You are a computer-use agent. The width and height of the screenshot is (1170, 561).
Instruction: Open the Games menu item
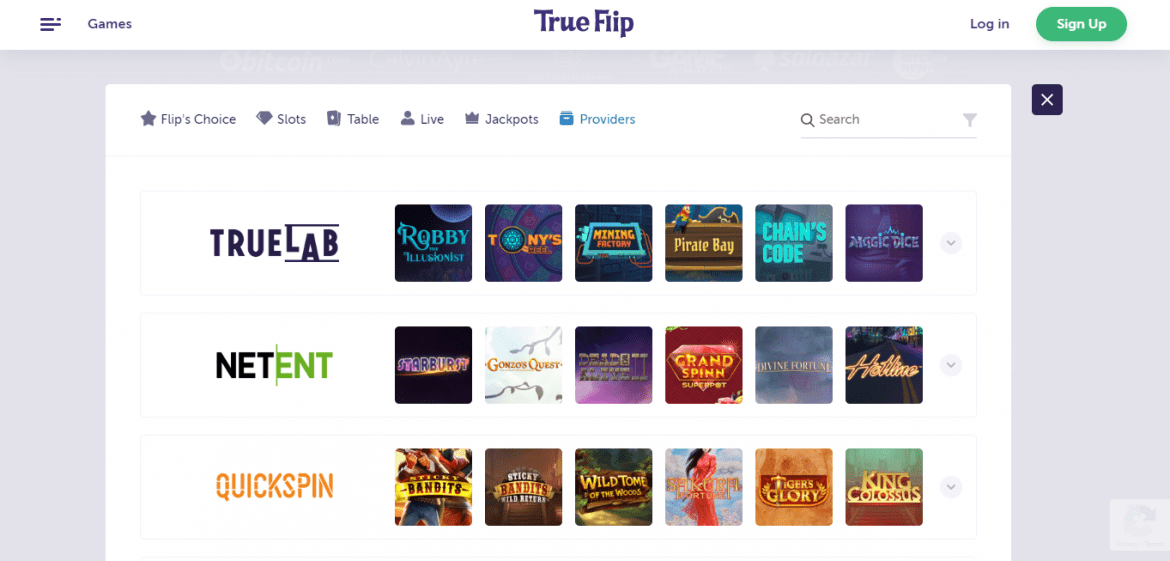click(110, 24)
